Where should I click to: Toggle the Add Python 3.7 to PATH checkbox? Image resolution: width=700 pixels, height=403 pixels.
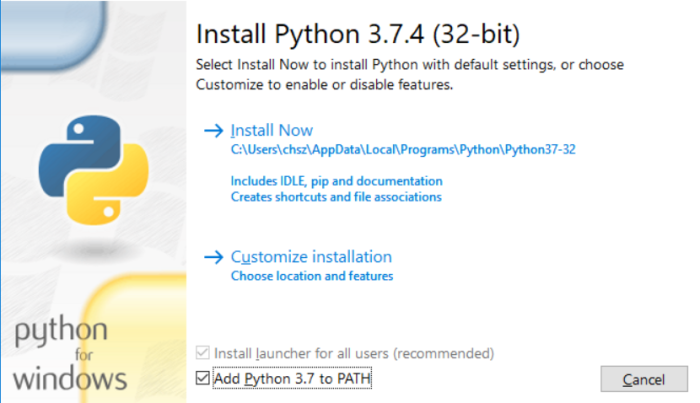(203, 378)
